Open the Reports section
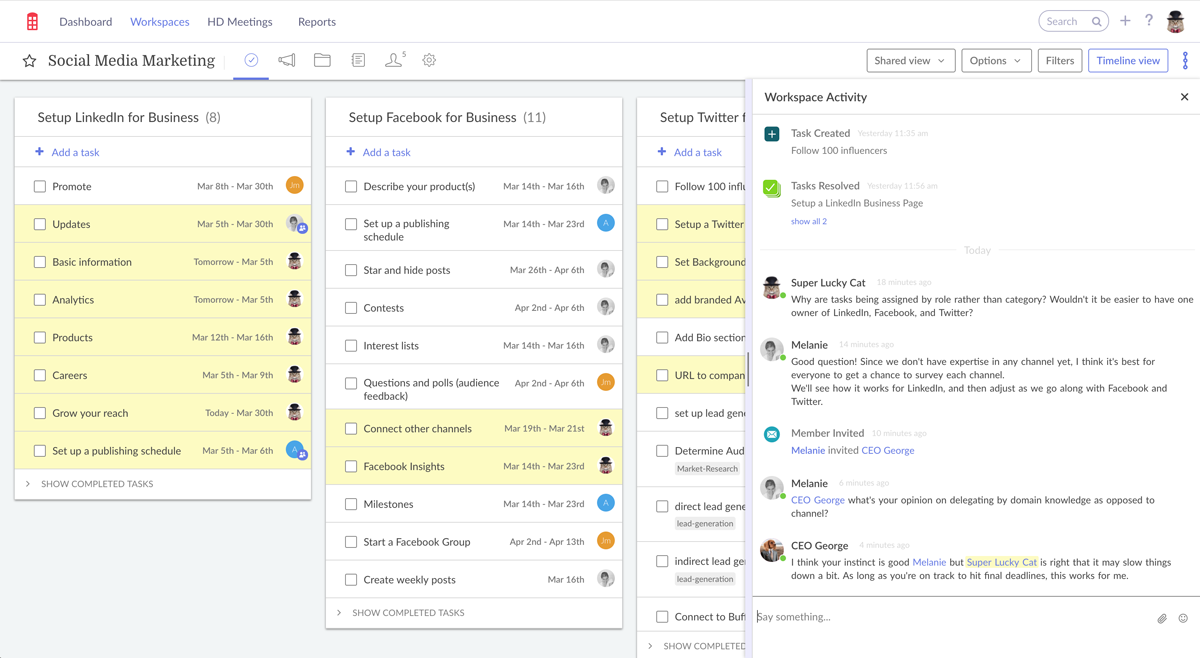Screen dimensions: 1200x658 pos(316,21)
